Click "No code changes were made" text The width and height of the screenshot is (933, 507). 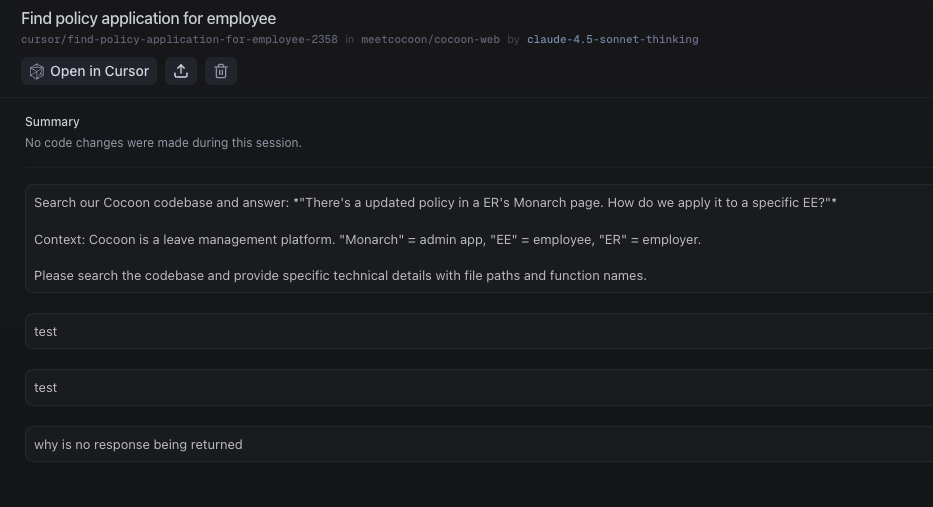click(x=163, y=143)
